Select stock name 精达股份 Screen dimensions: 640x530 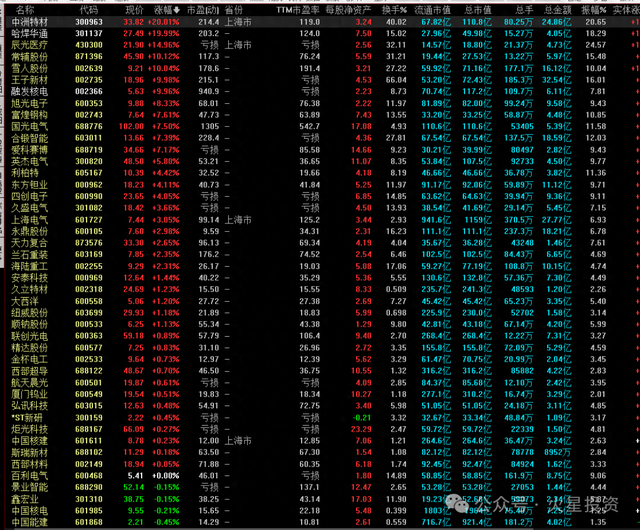point(29,347)
